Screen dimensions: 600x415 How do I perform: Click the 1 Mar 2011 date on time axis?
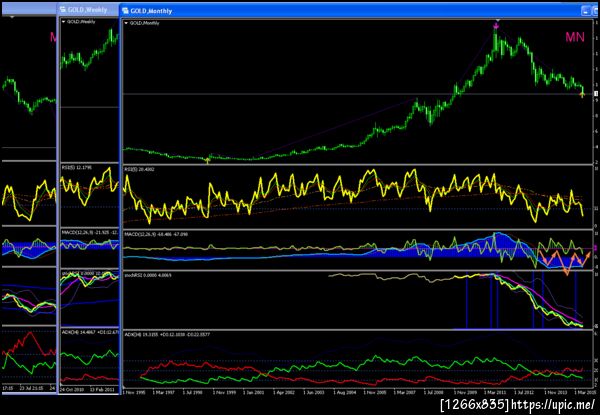point(496,392)
